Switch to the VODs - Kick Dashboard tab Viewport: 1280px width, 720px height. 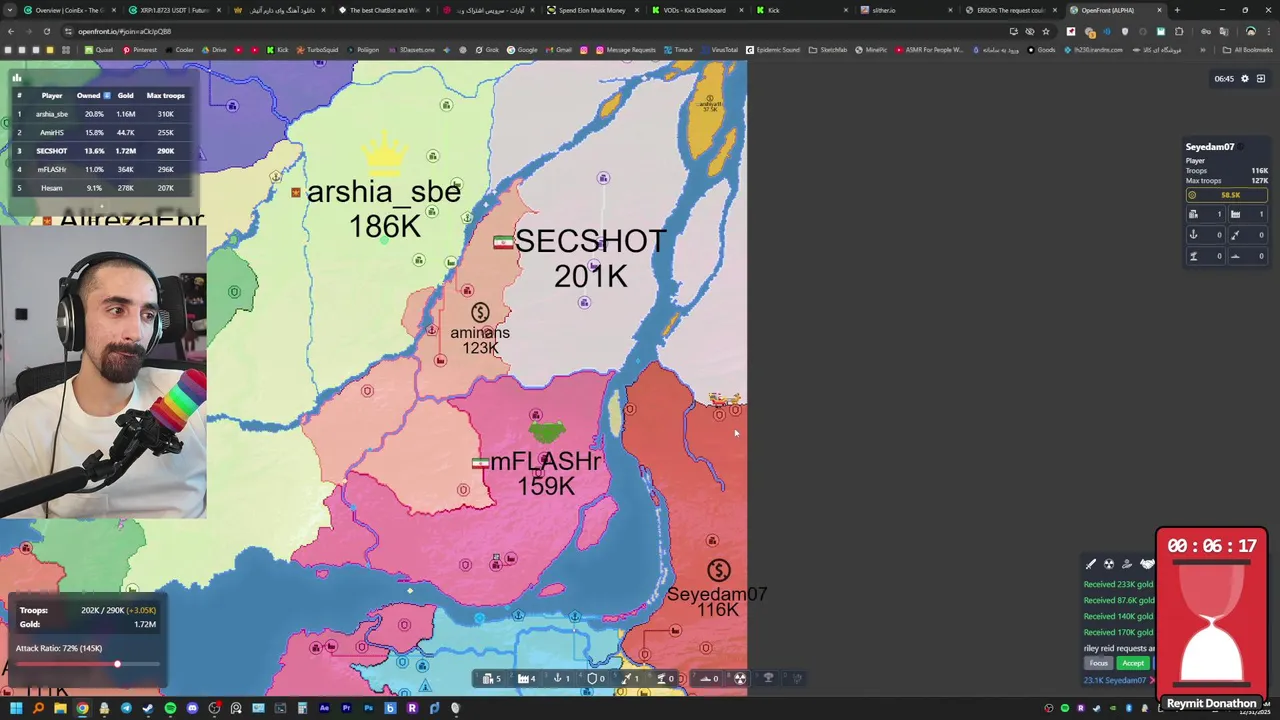point(695,10)
